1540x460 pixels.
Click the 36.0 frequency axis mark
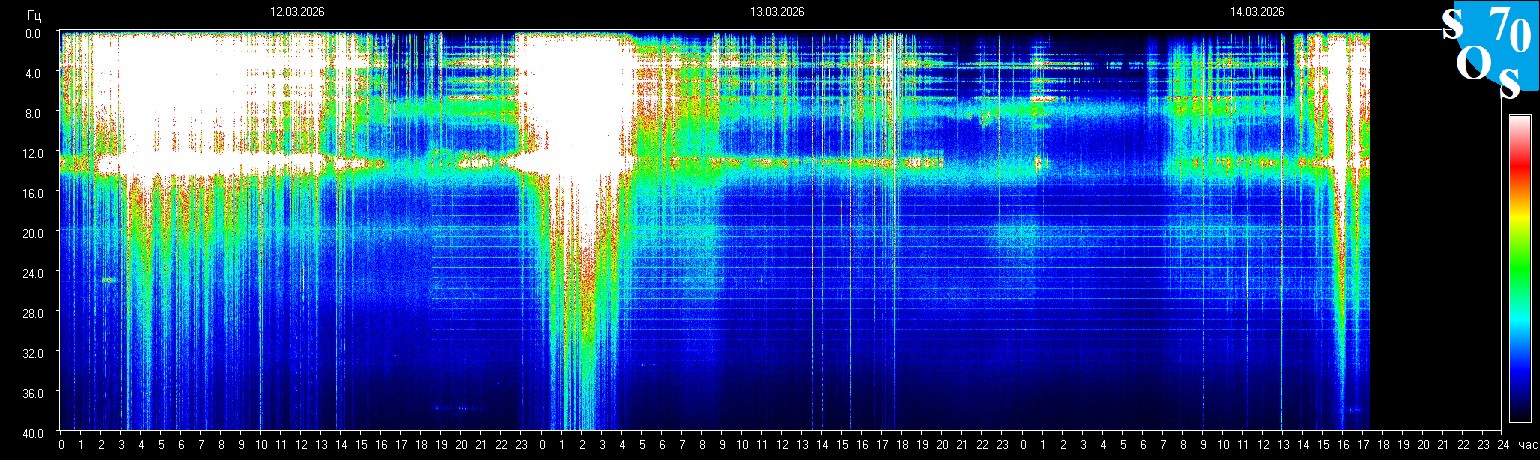35,393
